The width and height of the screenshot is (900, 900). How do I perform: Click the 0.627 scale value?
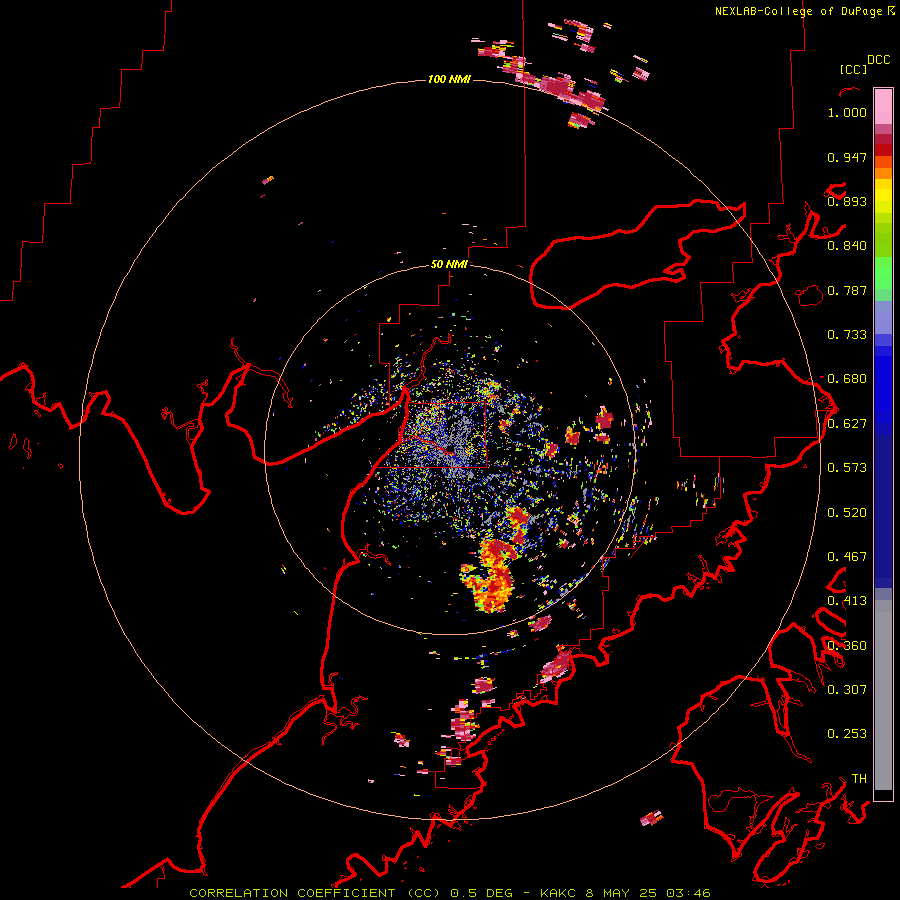click(847, 424)
